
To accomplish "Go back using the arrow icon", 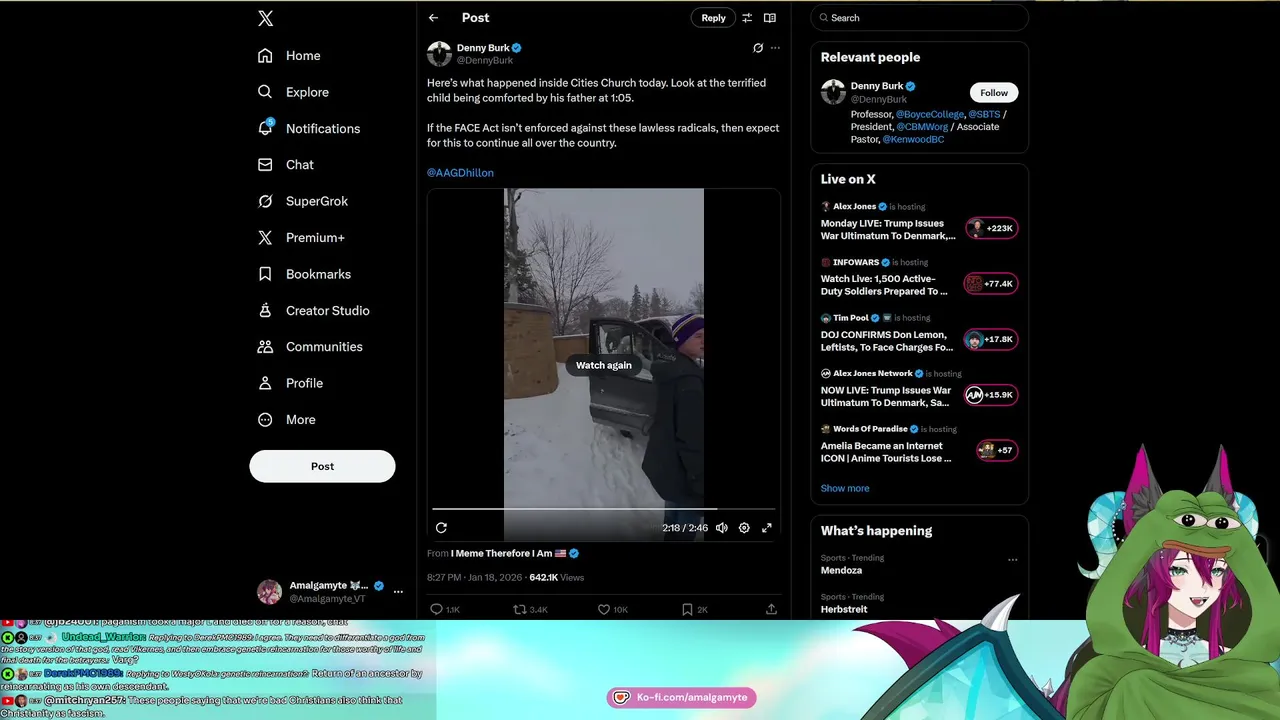I will [433, 18].
